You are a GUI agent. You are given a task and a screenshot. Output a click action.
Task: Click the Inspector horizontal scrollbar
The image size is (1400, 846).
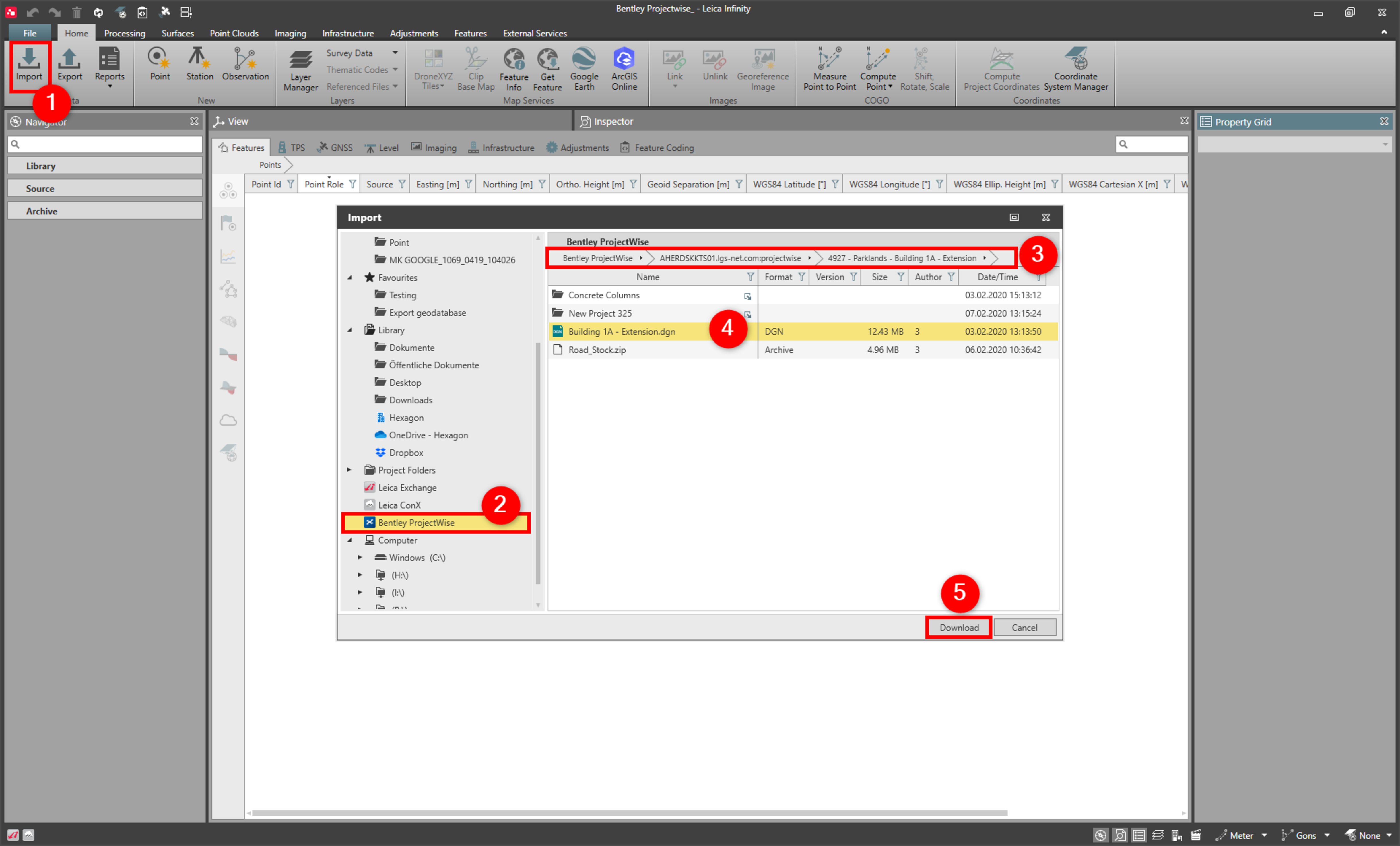click(x=630, y=813)
